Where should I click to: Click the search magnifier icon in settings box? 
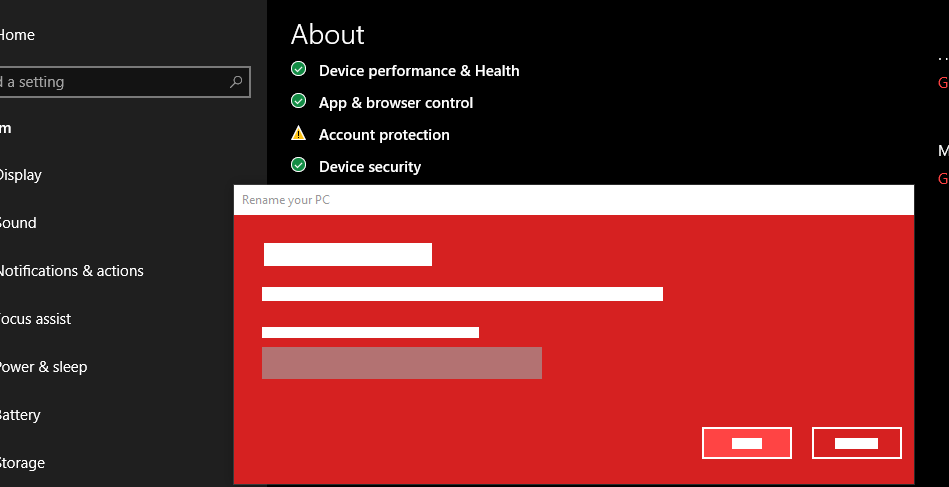tap(236, 82)
